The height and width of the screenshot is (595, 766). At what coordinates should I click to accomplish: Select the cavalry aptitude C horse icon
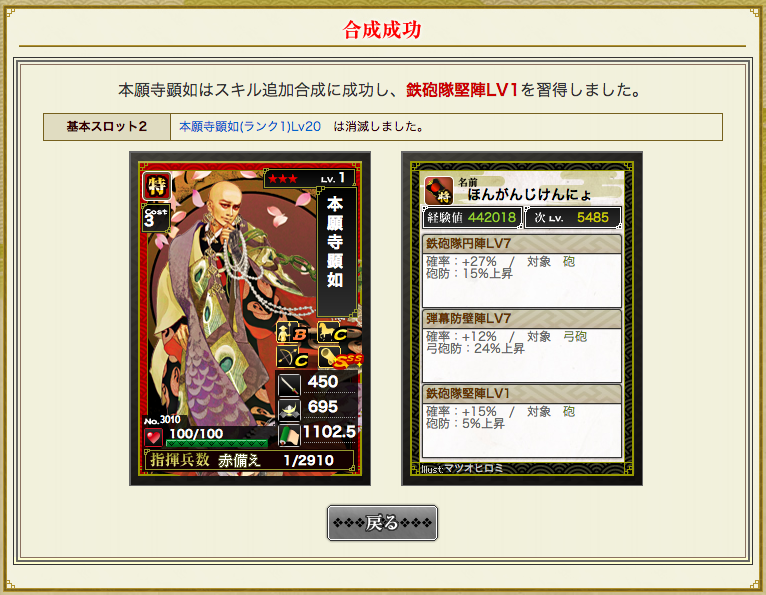332,332
